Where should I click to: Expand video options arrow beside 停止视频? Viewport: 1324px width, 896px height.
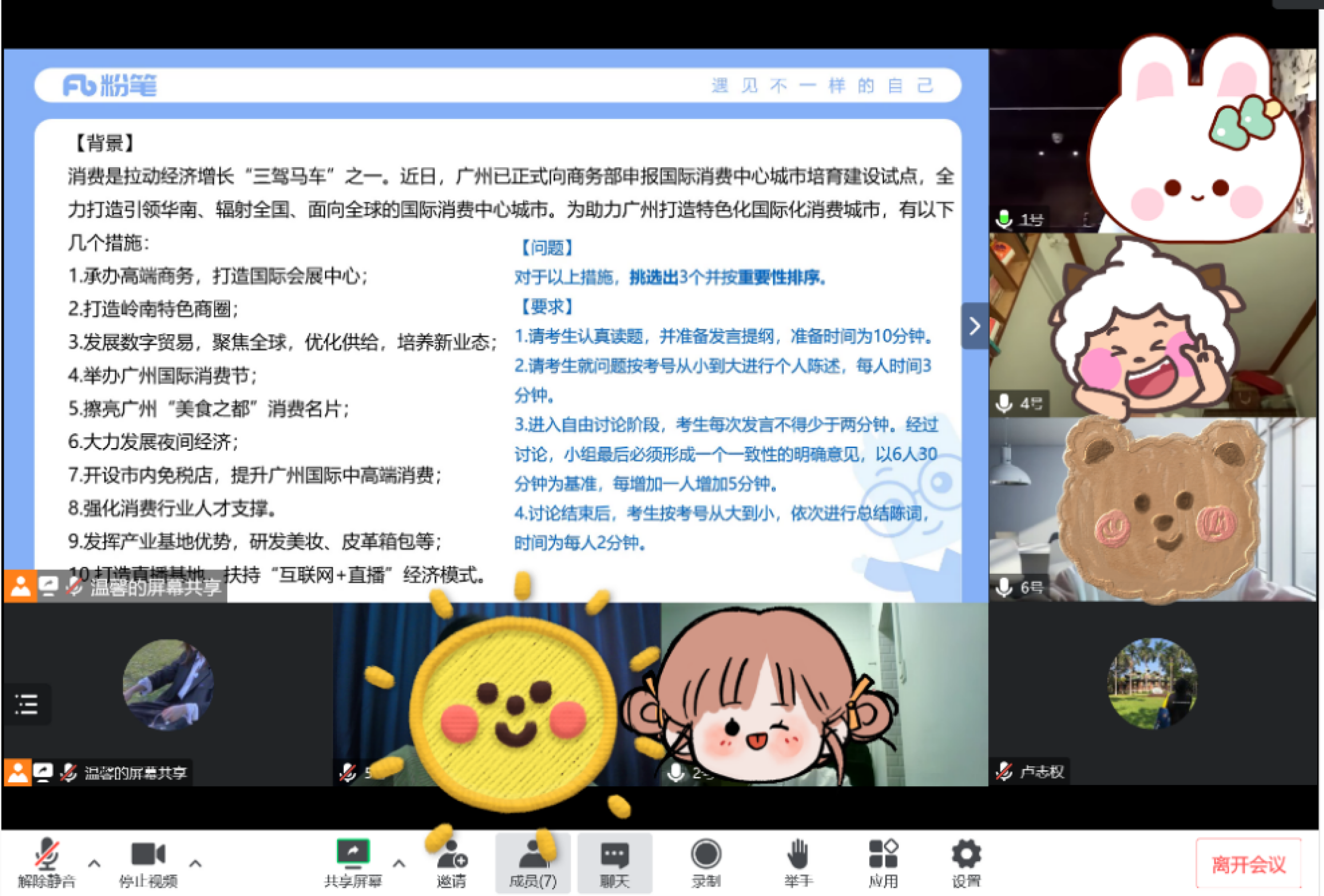click(x=195, y=863)
